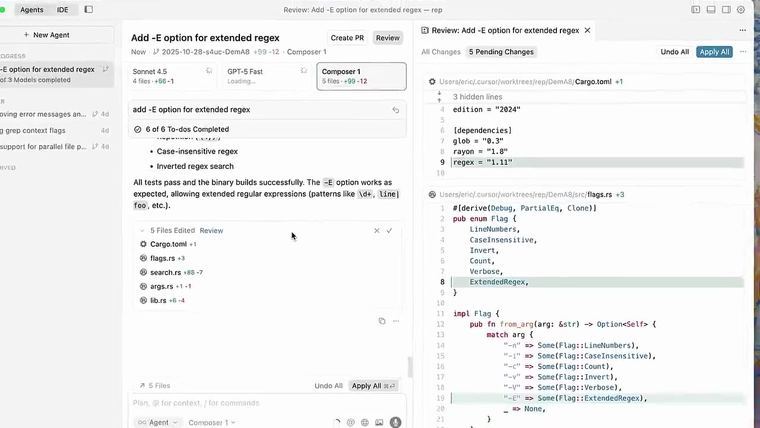The image size is (760, 428).
Task: Click Create PR
Action: click(x=347, y=38)
